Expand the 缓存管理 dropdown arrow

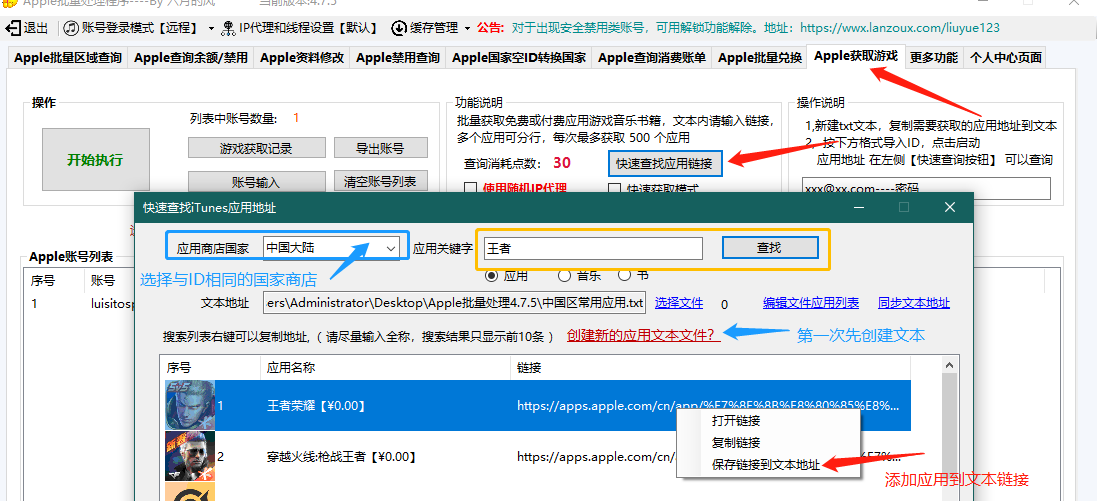[x=467, y=29]
